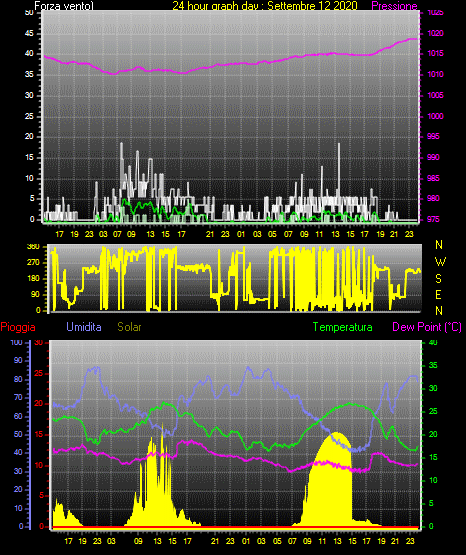Click the 180 value on wind-direction axis
The height and width of the screenshot is (555, 466).
pos(34,279)
